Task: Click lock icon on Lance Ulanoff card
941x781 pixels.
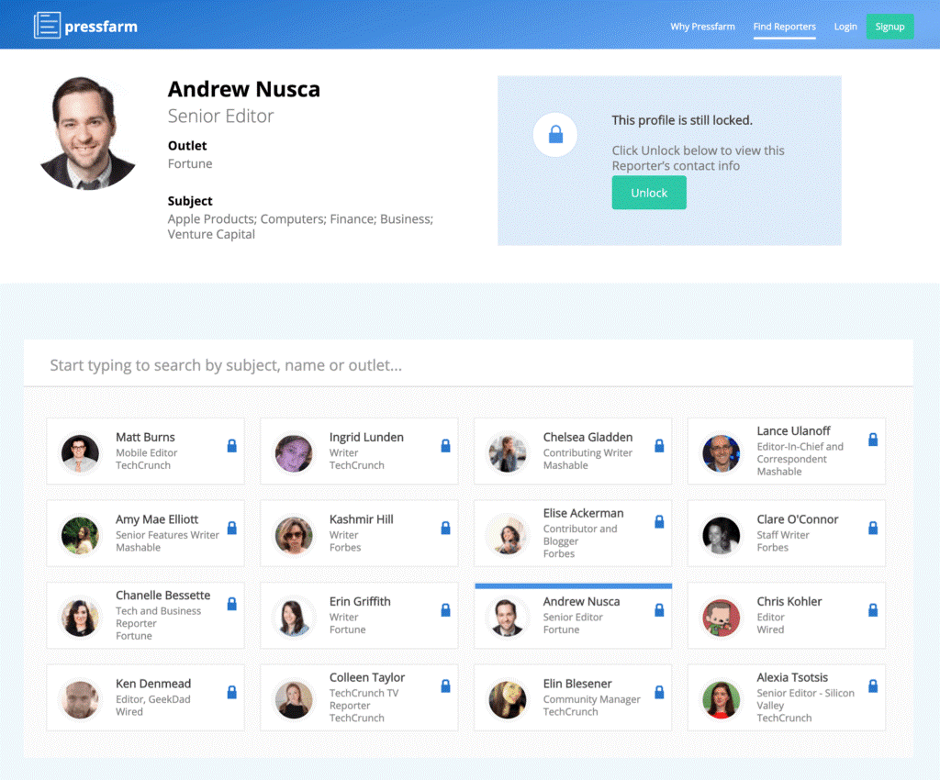Action: 873,439
